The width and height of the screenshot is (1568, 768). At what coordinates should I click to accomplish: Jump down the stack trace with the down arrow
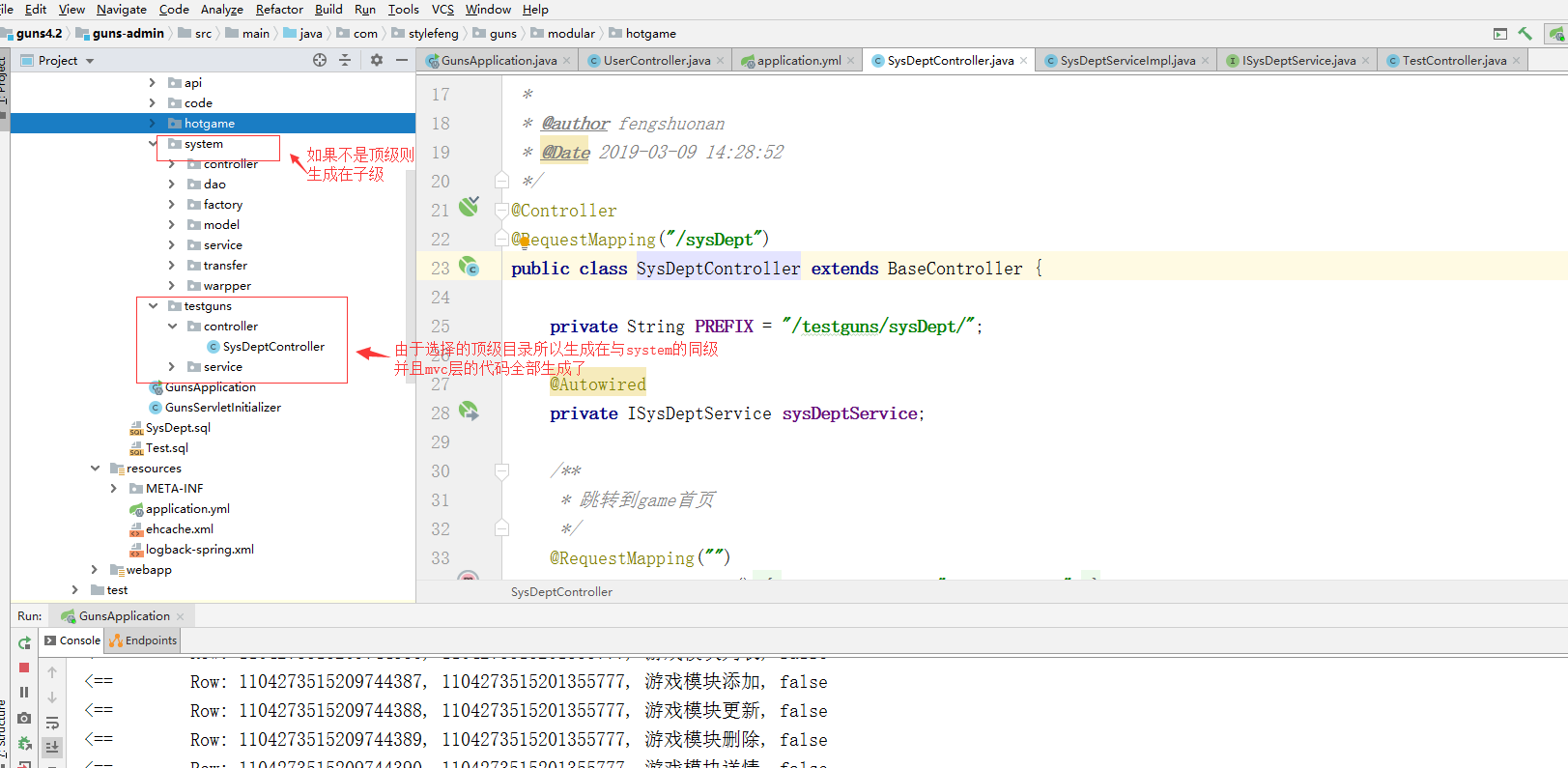52,697
